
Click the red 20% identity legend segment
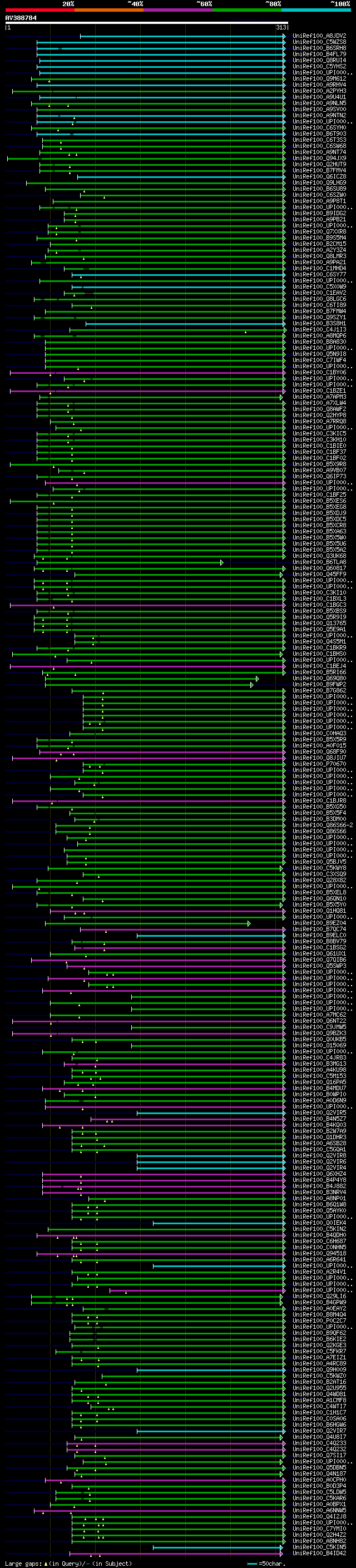(x=39, y=10)
